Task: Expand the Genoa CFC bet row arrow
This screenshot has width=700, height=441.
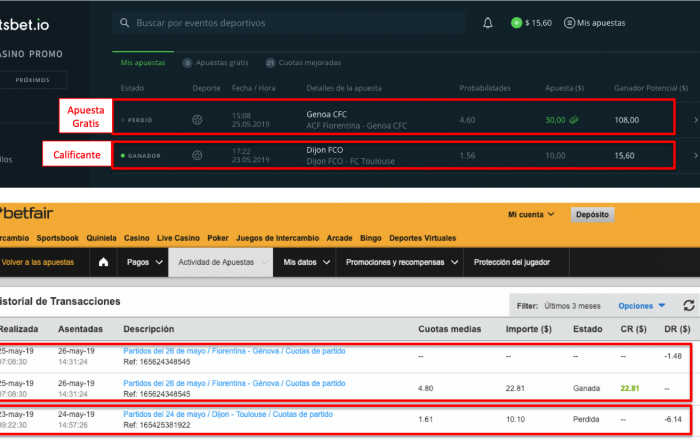Action: [x=696, y=120]
